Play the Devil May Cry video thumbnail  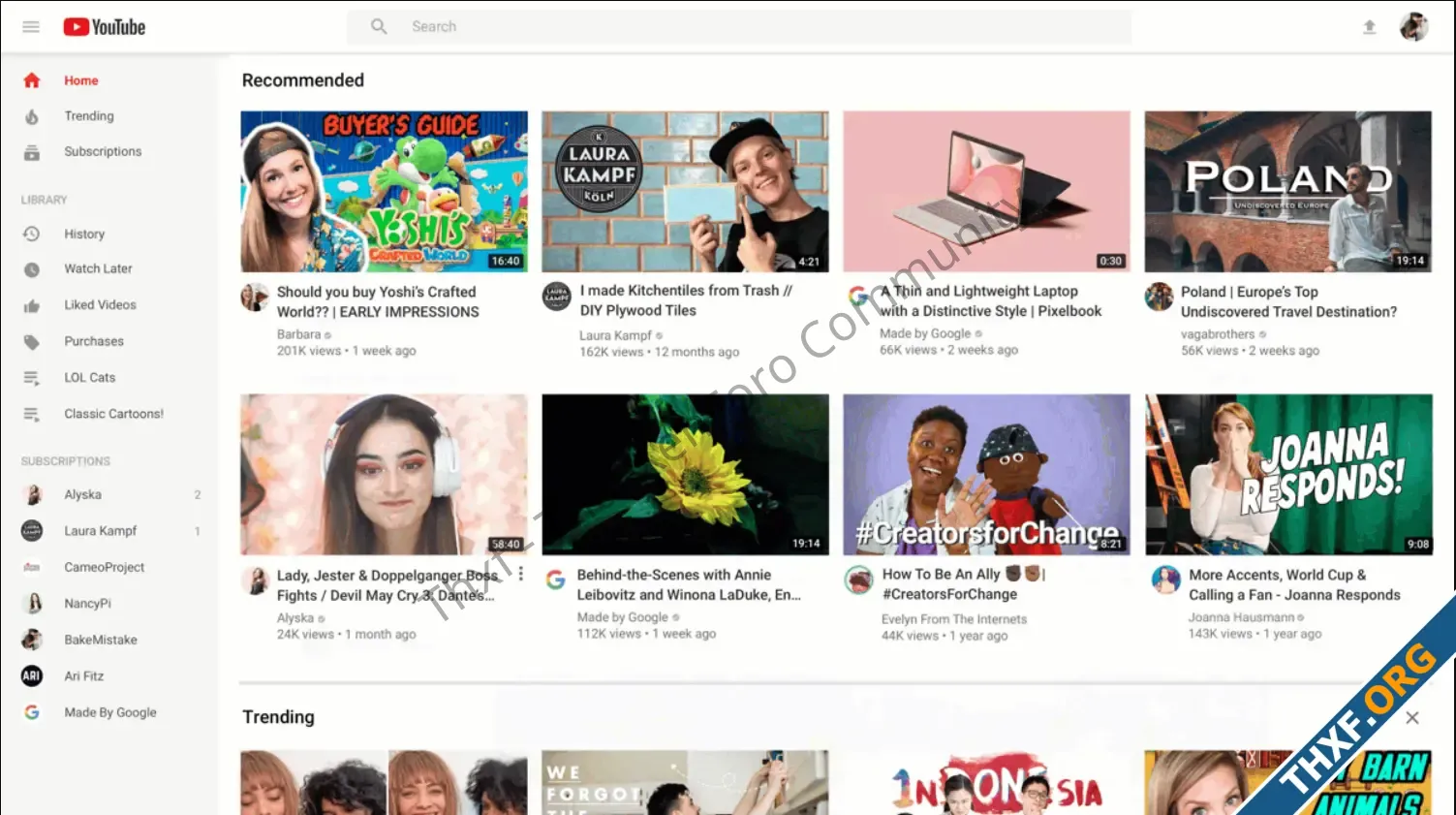tap(385, 474)
